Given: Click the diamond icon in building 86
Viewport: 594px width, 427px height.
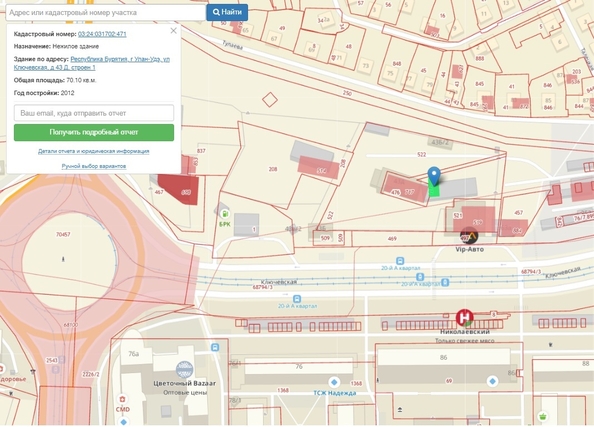Looking at the screenshot, I should click(492, 381).
